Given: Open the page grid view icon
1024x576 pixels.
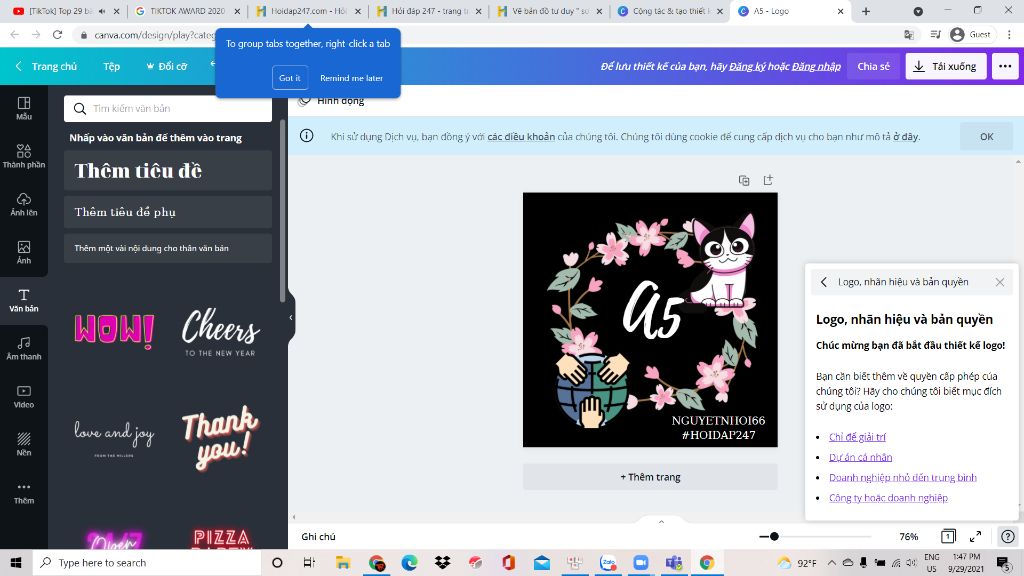Looking at the screenshot, I should (948, 536).
